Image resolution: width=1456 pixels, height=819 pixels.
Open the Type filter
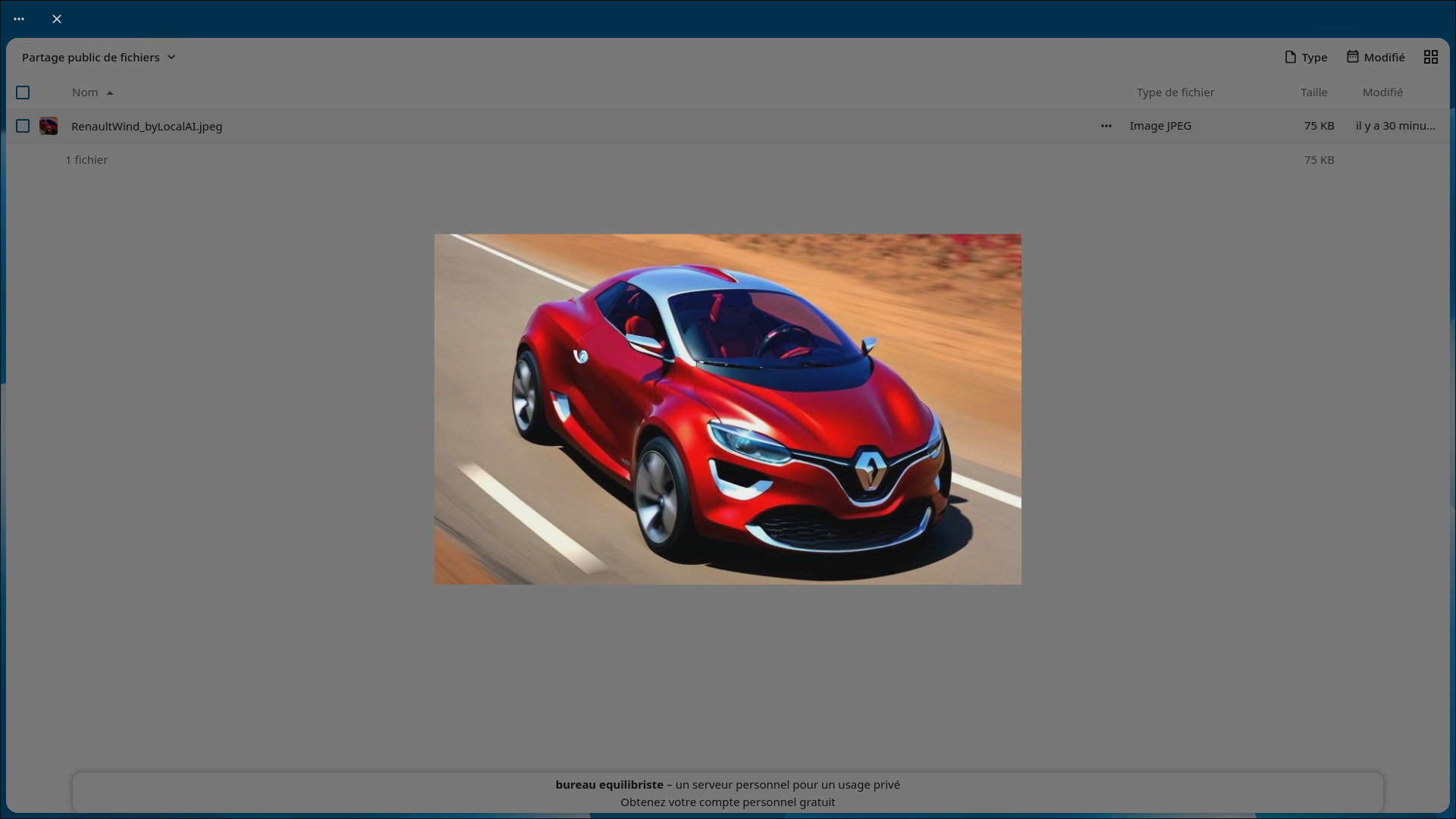[x=1306, y=58]
